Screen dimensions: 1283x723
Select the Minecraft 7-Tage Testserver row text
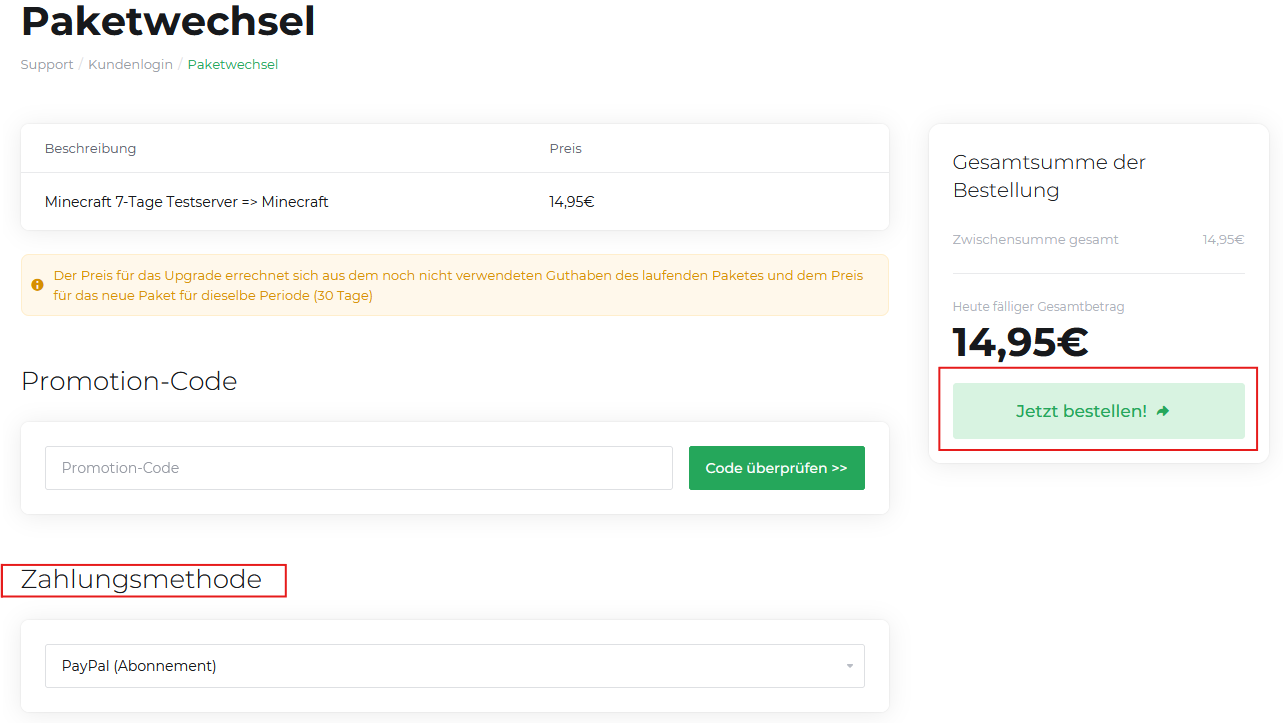[186, 202]
